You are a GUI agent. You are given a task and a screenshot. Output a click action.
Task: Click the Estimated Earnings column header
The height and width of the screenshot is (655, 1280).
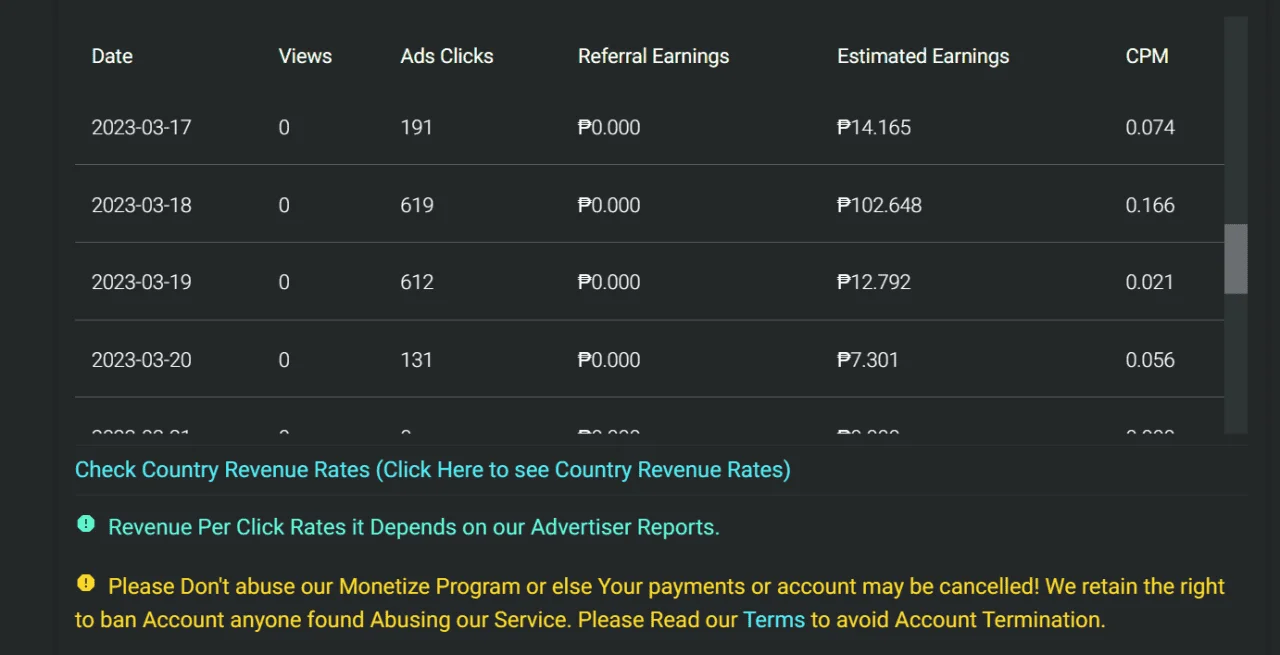(923, 56)
